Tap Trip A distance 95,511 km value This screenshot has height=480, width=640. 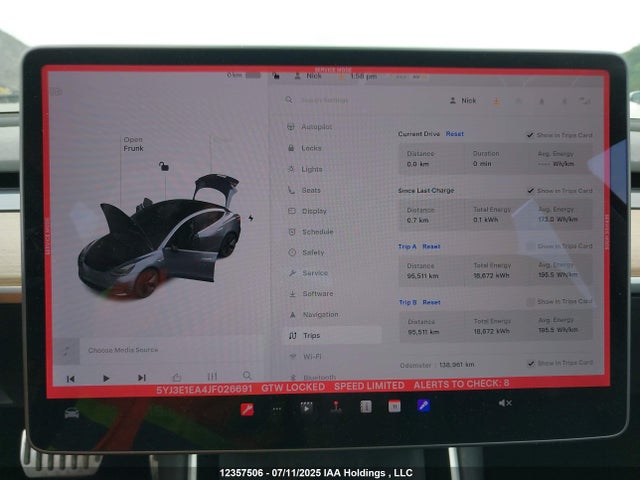click(x=423, y=276)
